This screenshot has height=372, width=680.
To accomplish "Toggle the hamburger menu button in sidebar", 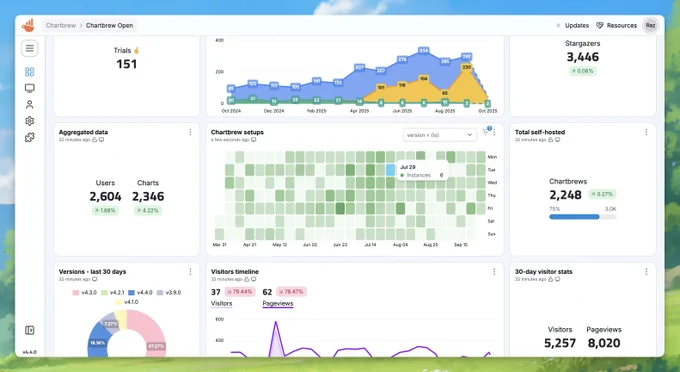I will (x=29, y=48).
